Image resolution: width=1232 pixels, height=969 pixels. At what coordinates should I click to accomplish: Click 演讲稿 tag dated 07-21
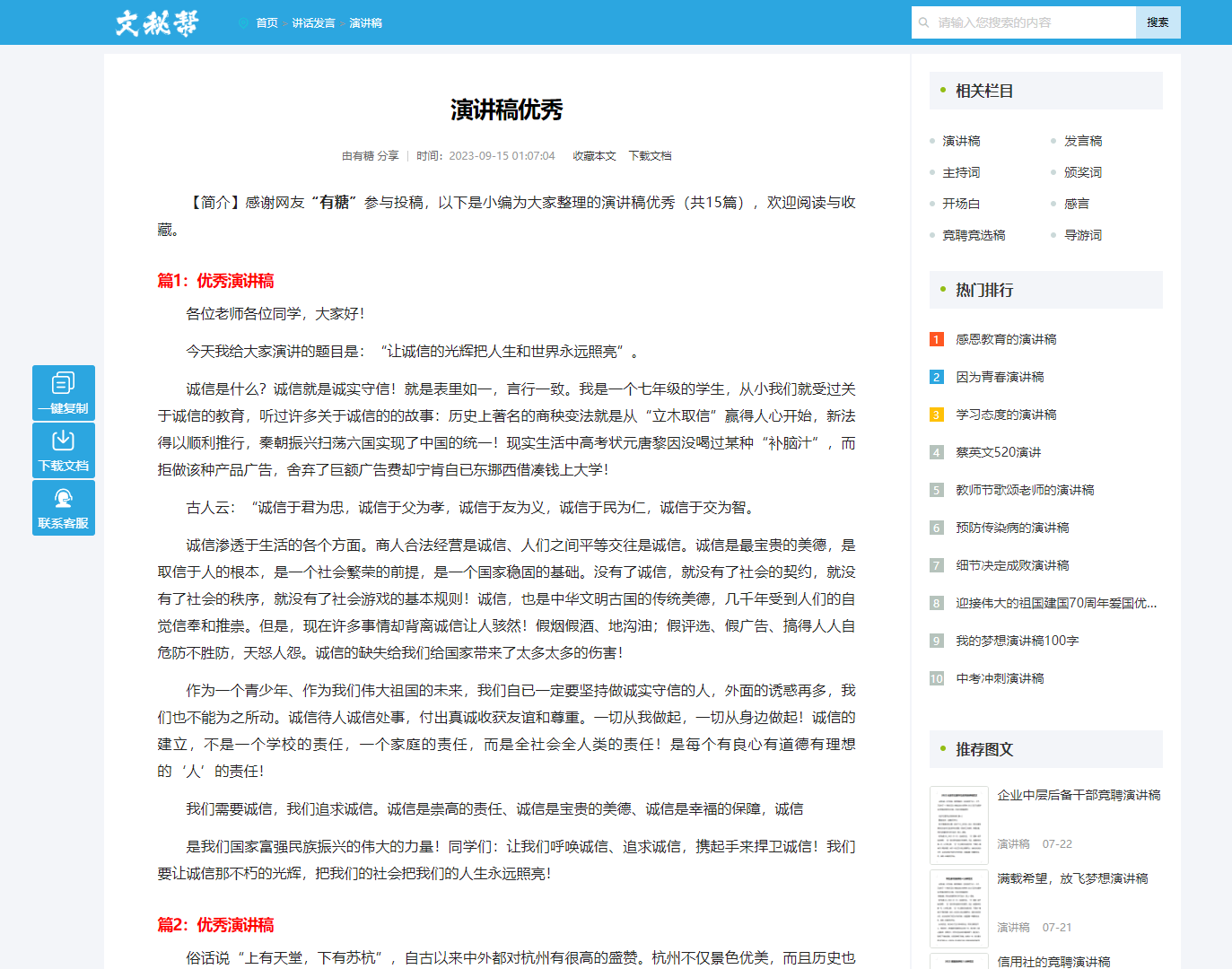pos(1014,928)
